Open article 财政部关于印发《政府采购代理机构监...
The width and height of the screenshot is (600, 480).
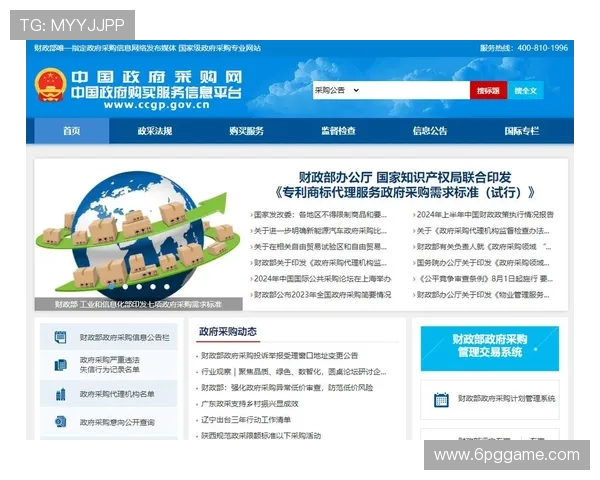coord(320,263)
